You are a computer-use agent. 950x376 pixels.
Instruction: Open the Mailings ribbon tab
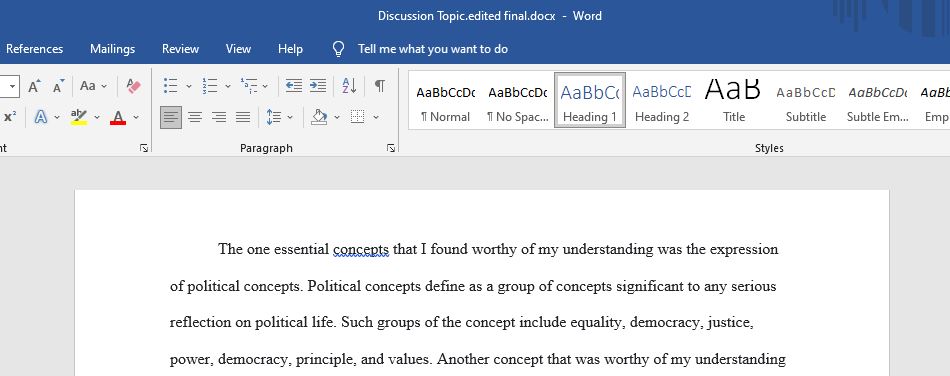tap(112, 49)
